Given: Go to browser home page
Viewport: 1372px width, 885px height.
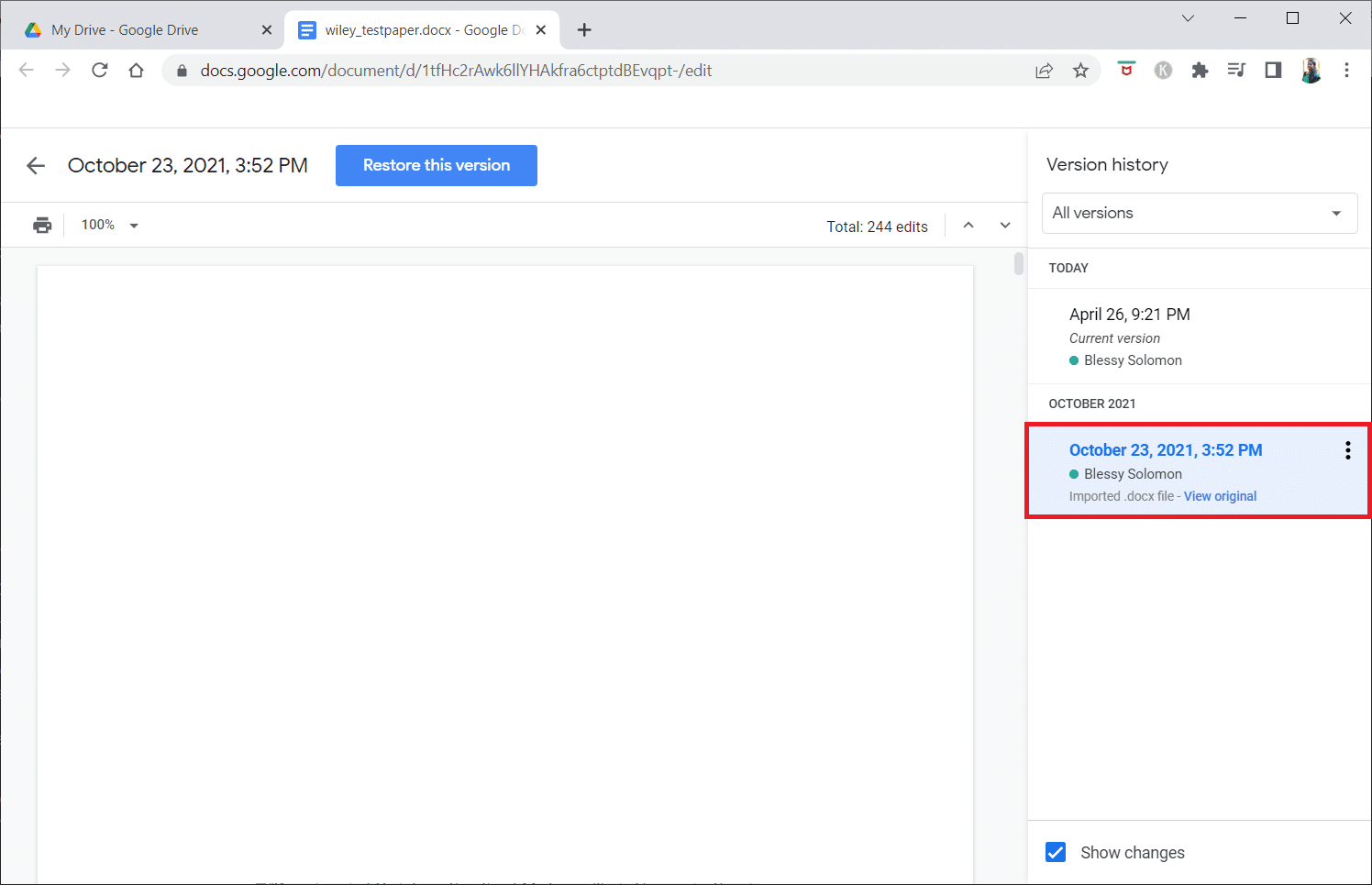Looking at the screenshot, I should coord(136,71).
